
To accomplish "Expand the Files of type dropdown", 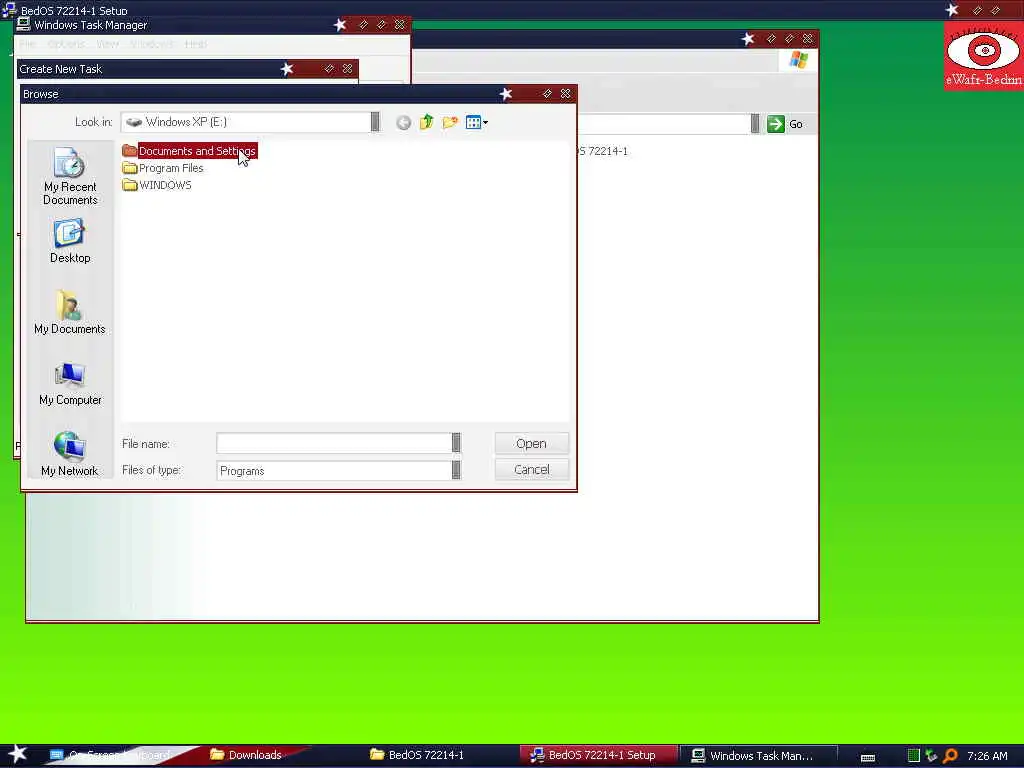I will (456, 470).
